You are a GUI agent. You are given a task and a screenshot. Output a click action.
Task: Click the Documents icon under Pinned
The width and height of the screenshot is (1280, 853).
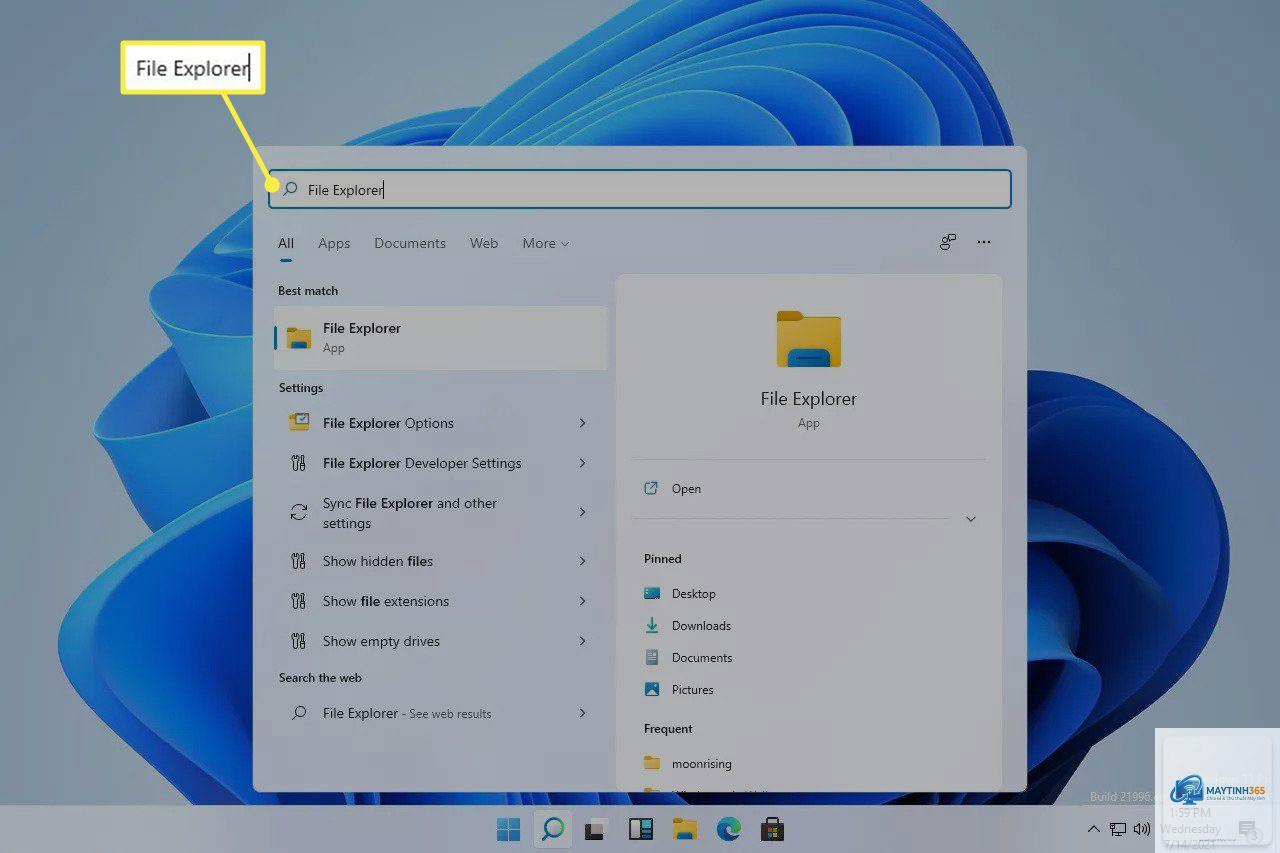(652, 657)
